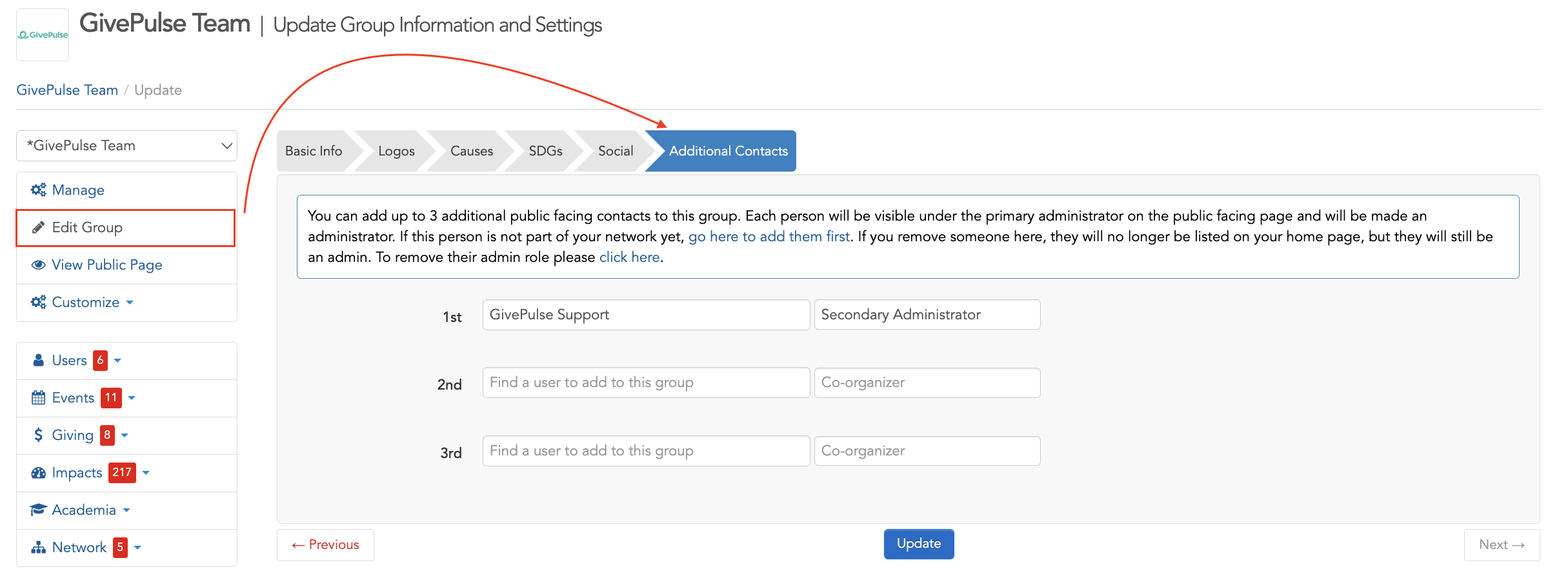Click the Users label in sidebar
This screenshot has height=578, width=1568.
click(x=69, y=361)
